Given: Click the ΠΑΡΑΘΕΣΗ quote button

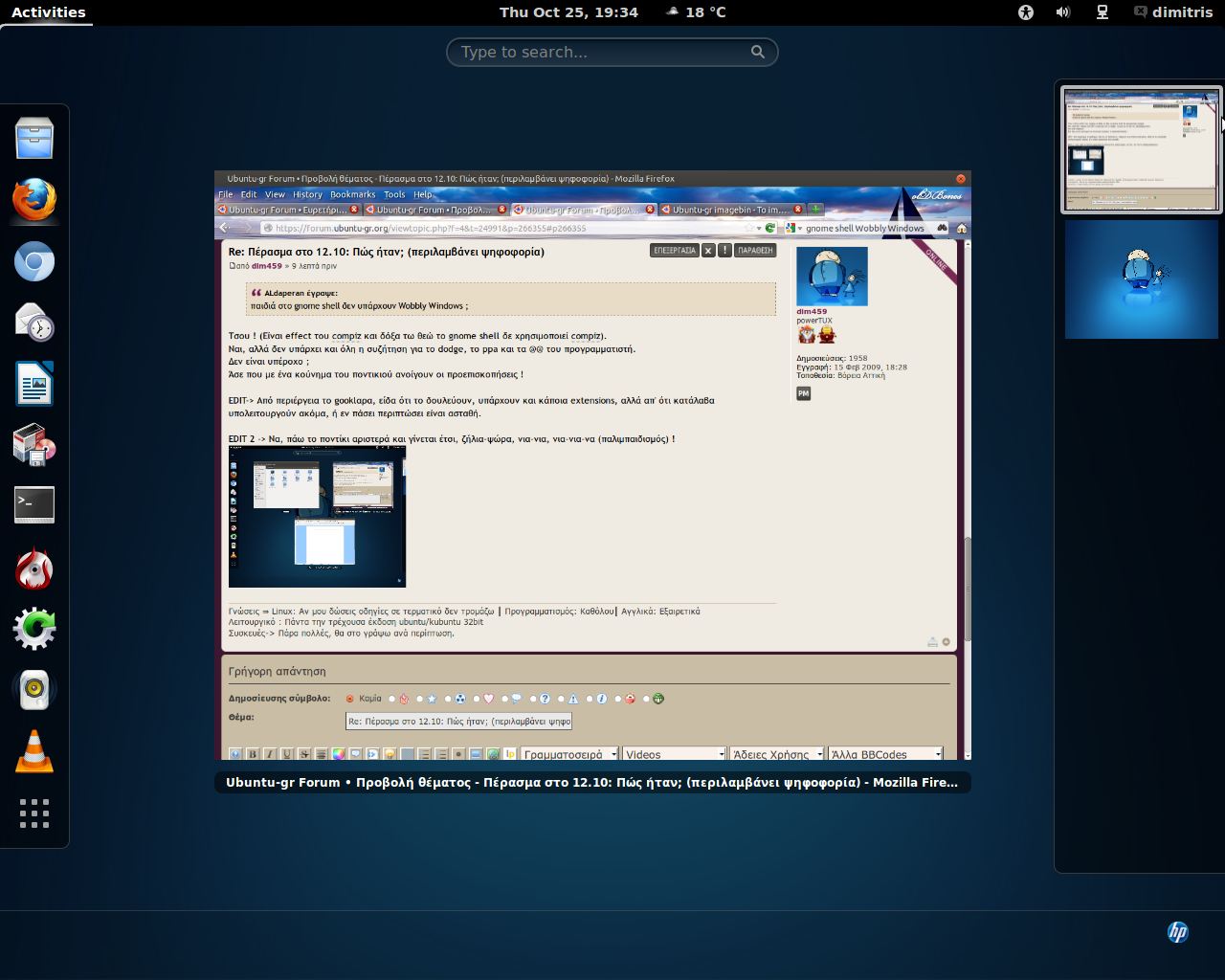Looking at the screenshot, I should tap(755, 251).
